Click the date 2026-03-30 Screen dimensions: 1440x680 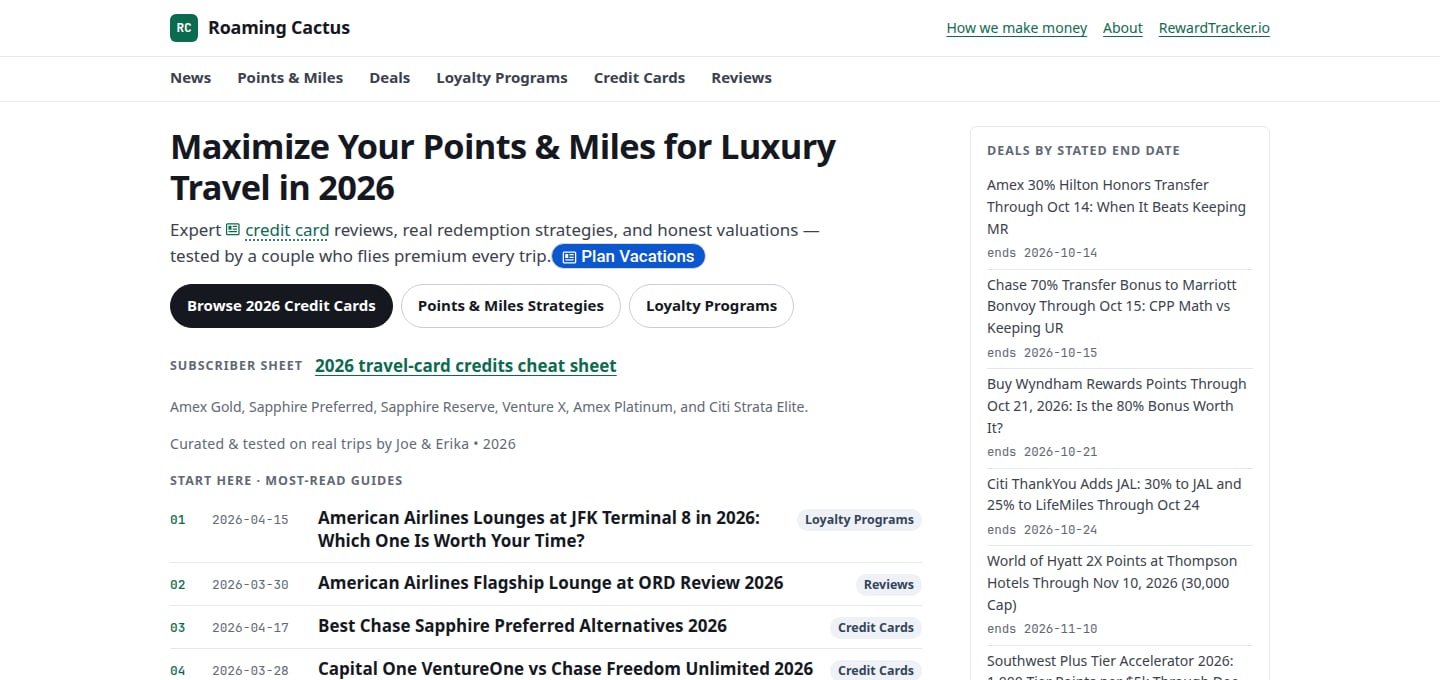point(250,585)
